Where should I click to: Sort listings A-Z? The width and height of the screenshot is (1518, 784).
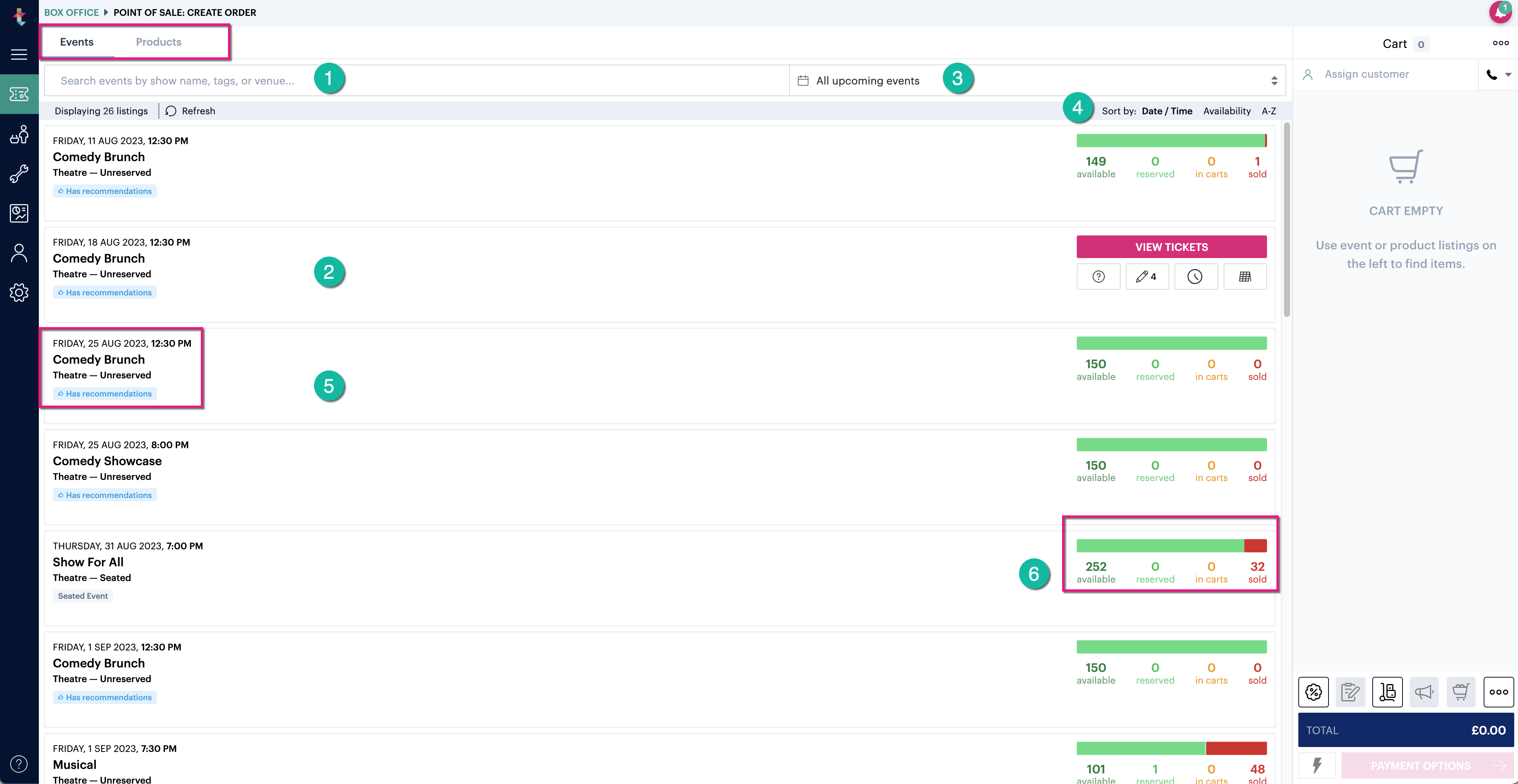pyautogui.click(x=1269, y=111)
